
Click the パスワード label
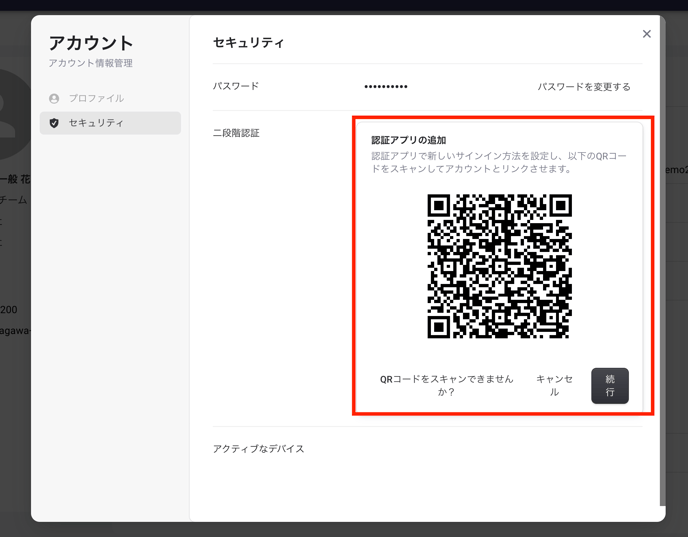pos(236,86)
